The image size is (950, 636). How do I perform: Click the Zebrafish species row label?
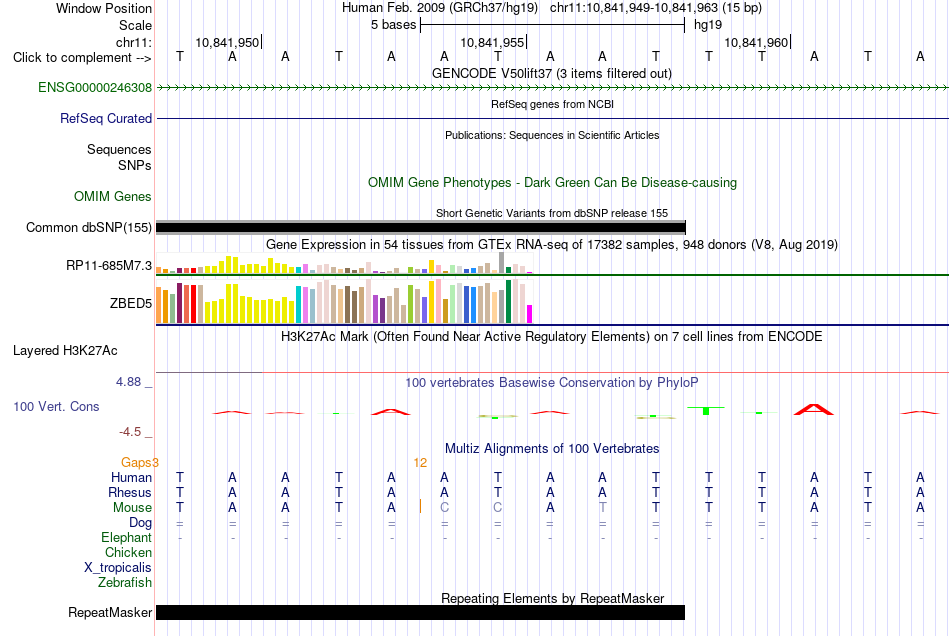125,582
